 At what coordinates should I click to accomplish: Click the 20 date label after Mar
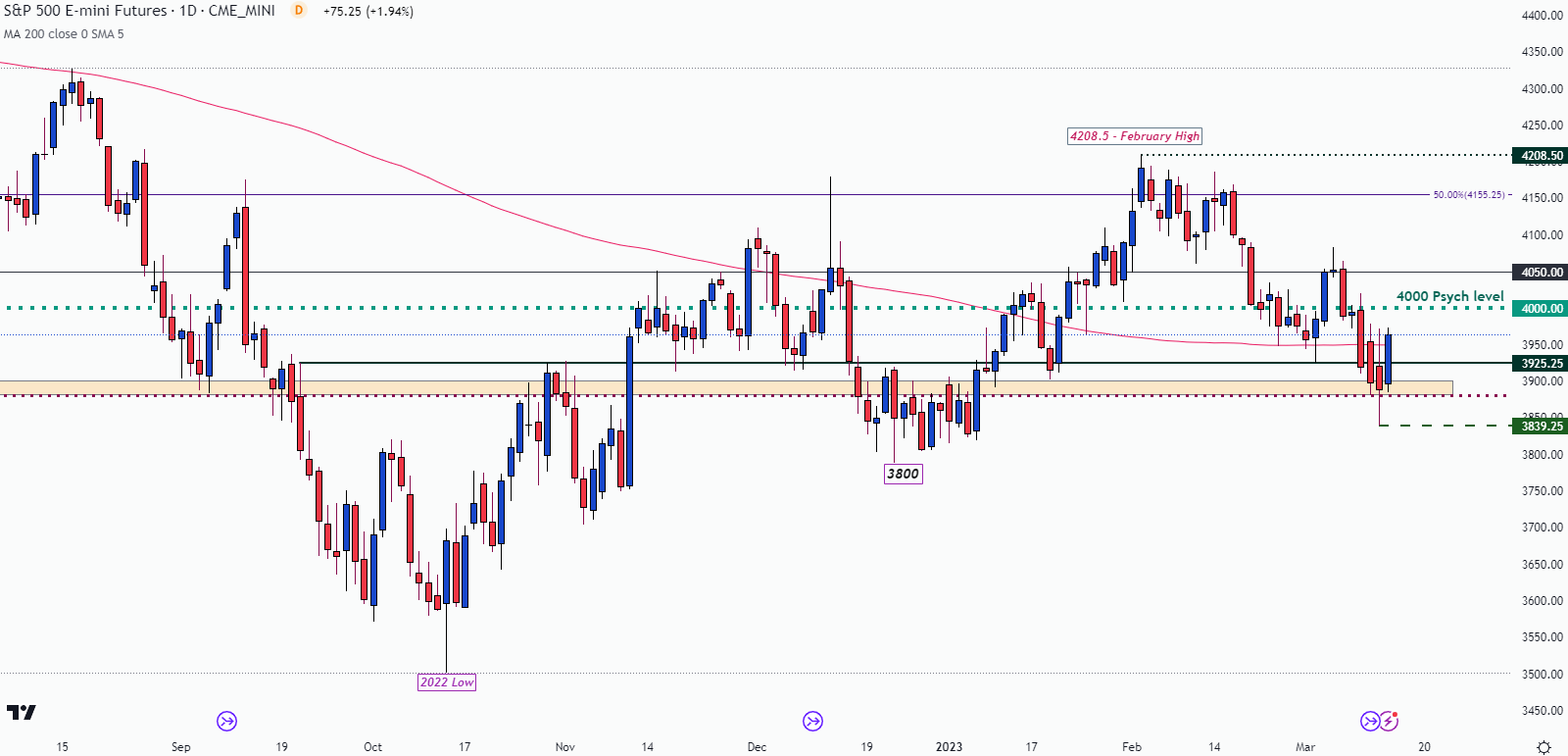1424,747
